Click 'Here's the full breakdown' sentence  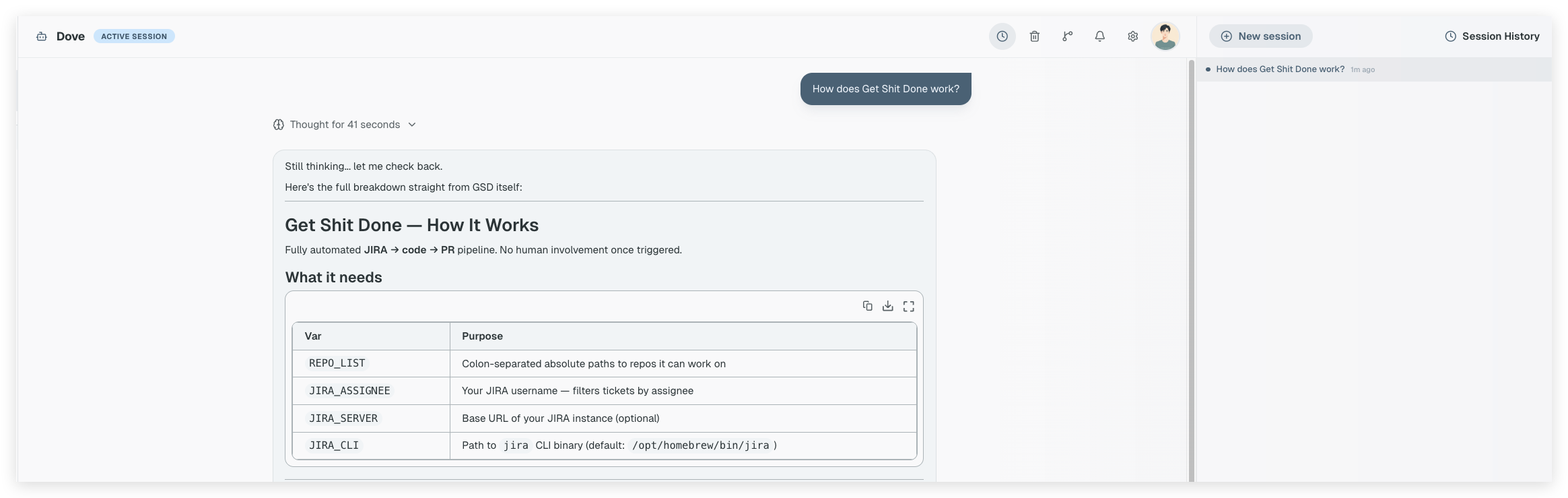pos(403,187)
